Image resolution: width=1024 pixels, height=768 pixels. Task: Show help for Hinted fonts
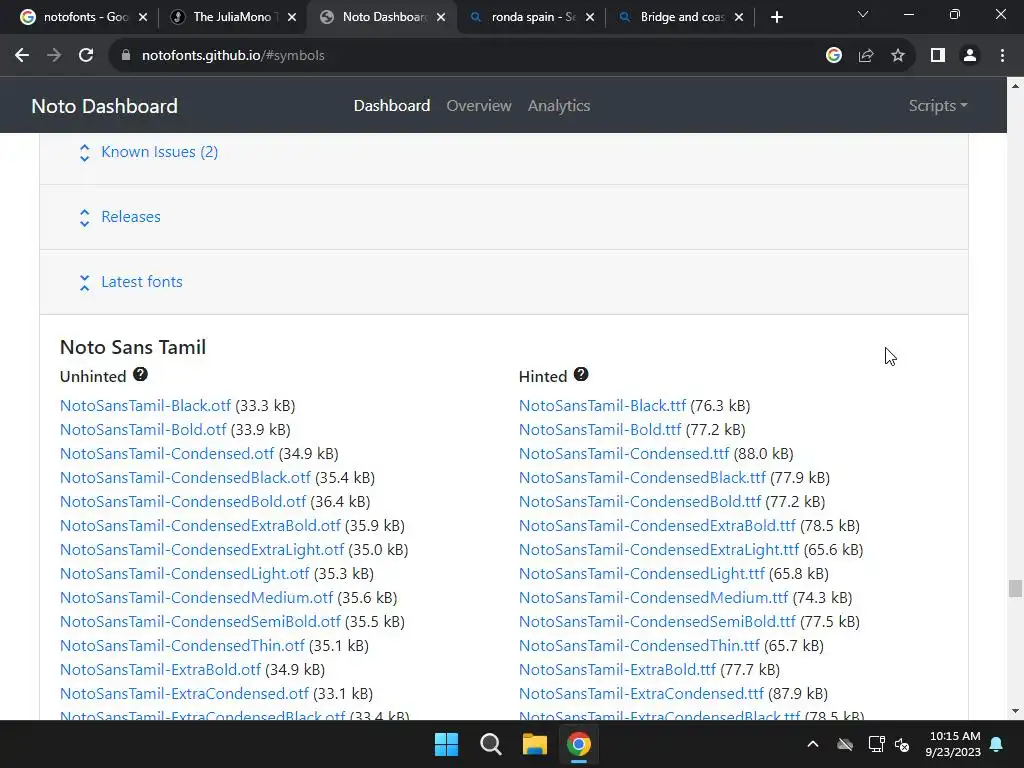coord(581,374)
